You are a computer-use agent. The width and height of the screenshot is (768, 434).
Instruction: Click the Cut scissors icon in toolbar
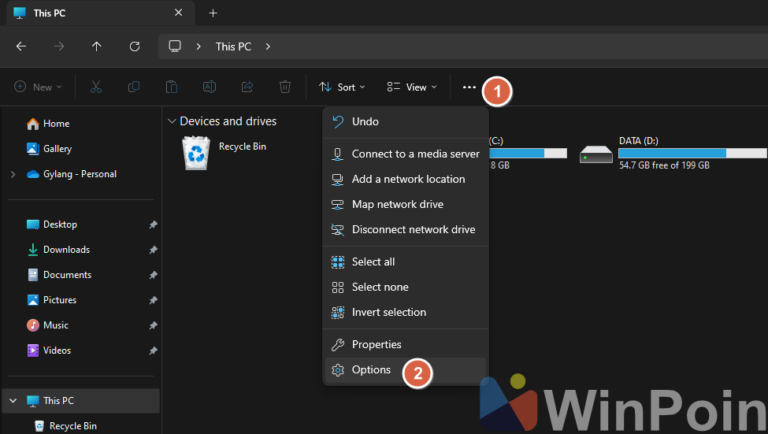tap(96, 87)
